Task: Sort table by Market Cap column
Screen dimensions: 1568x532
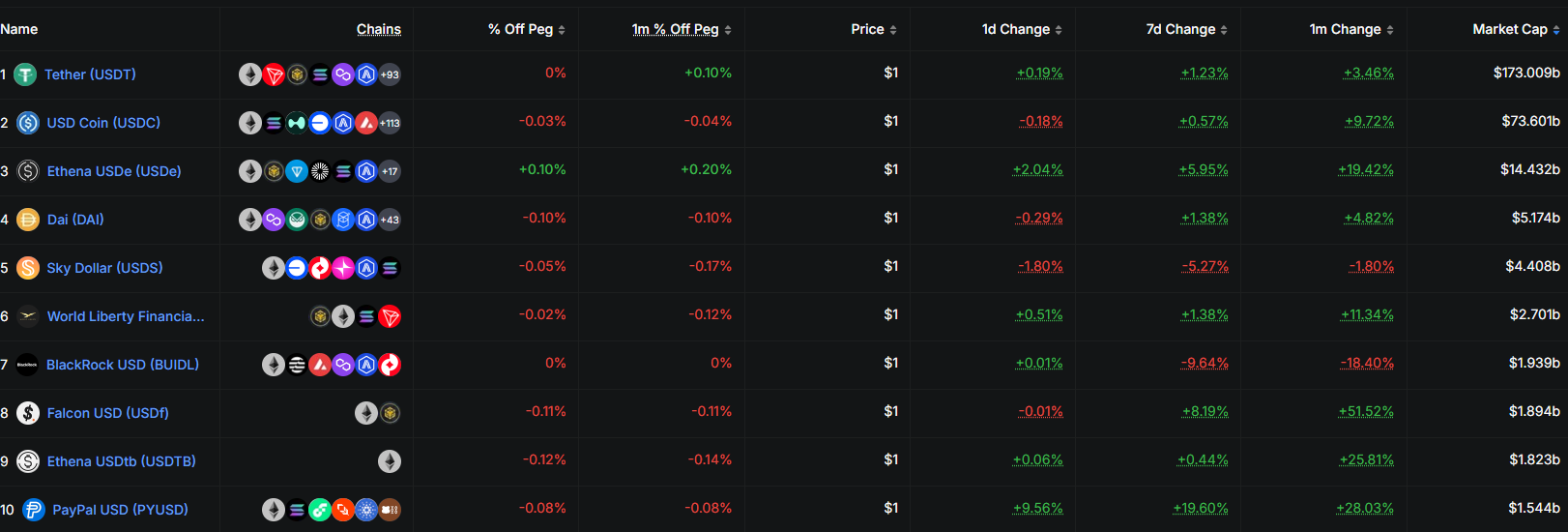Action: click(1516, 29)
